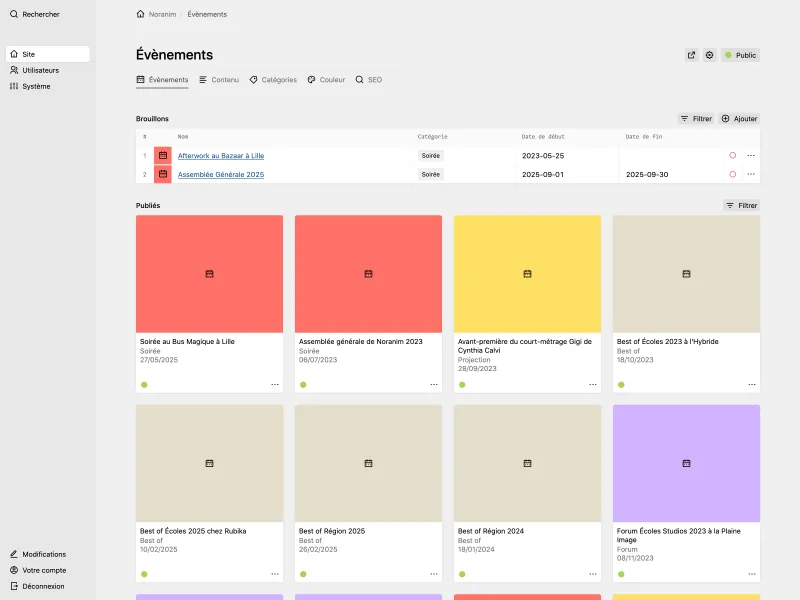Open the three-dot menu for Afterwork au Bazaar

(751, 155)
